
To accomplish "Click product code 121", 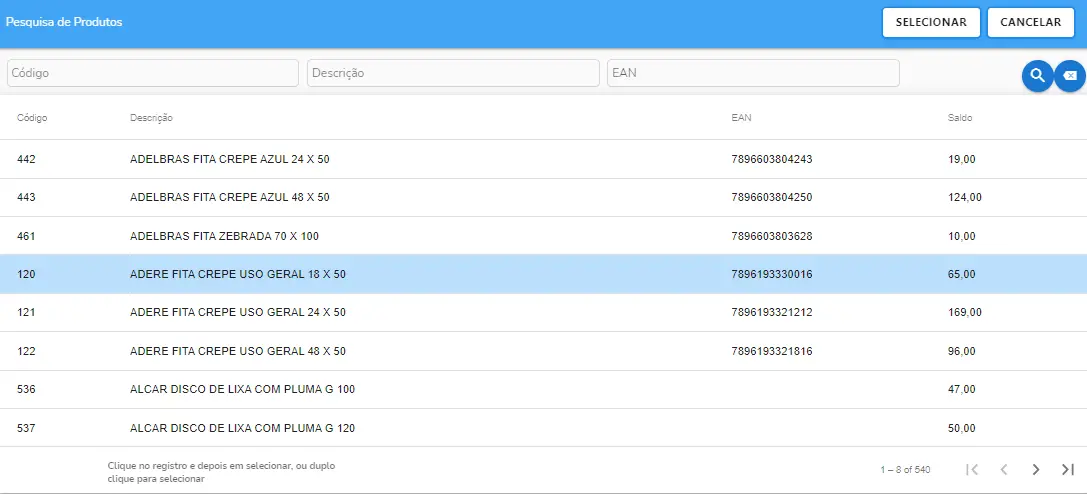I will (x=26, y=312).
